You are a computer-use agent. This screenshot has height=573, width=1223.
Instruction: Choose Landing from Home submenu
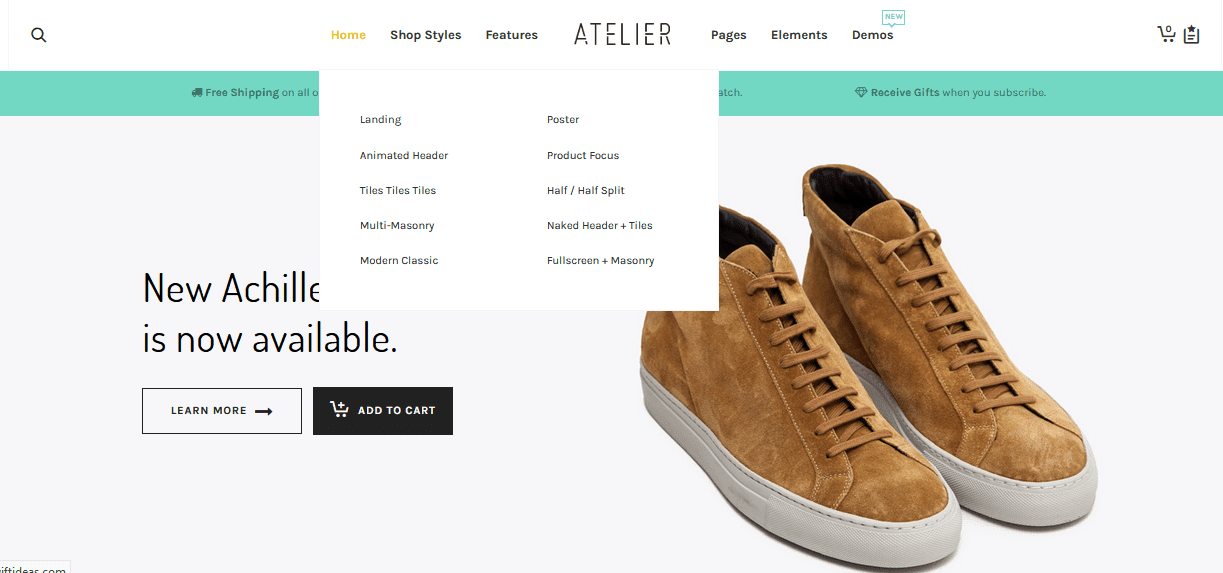[x=380, y=120]
